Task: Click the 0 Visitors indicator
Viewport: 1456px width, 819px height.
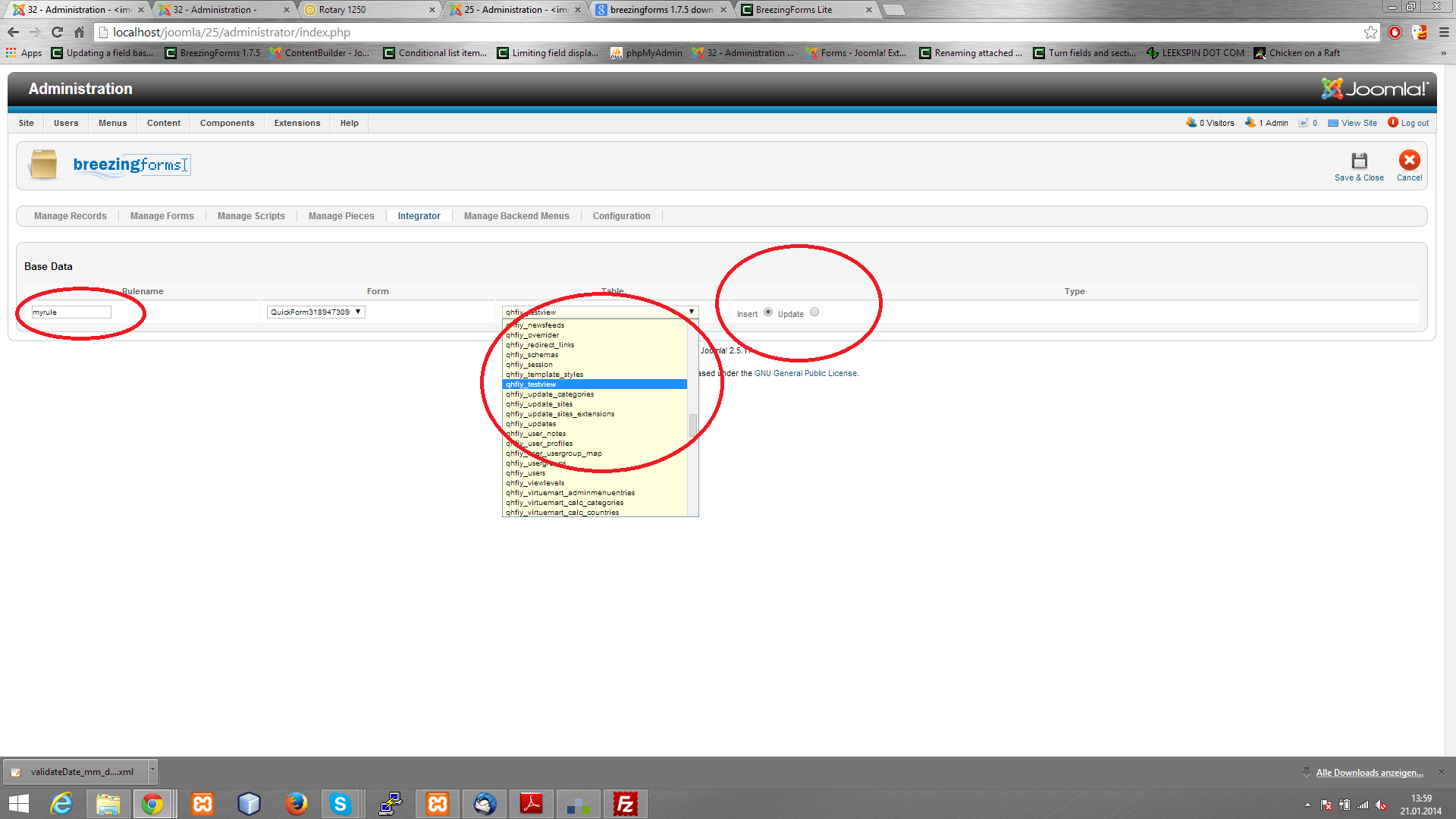Action: click(x=1210, y=123)
